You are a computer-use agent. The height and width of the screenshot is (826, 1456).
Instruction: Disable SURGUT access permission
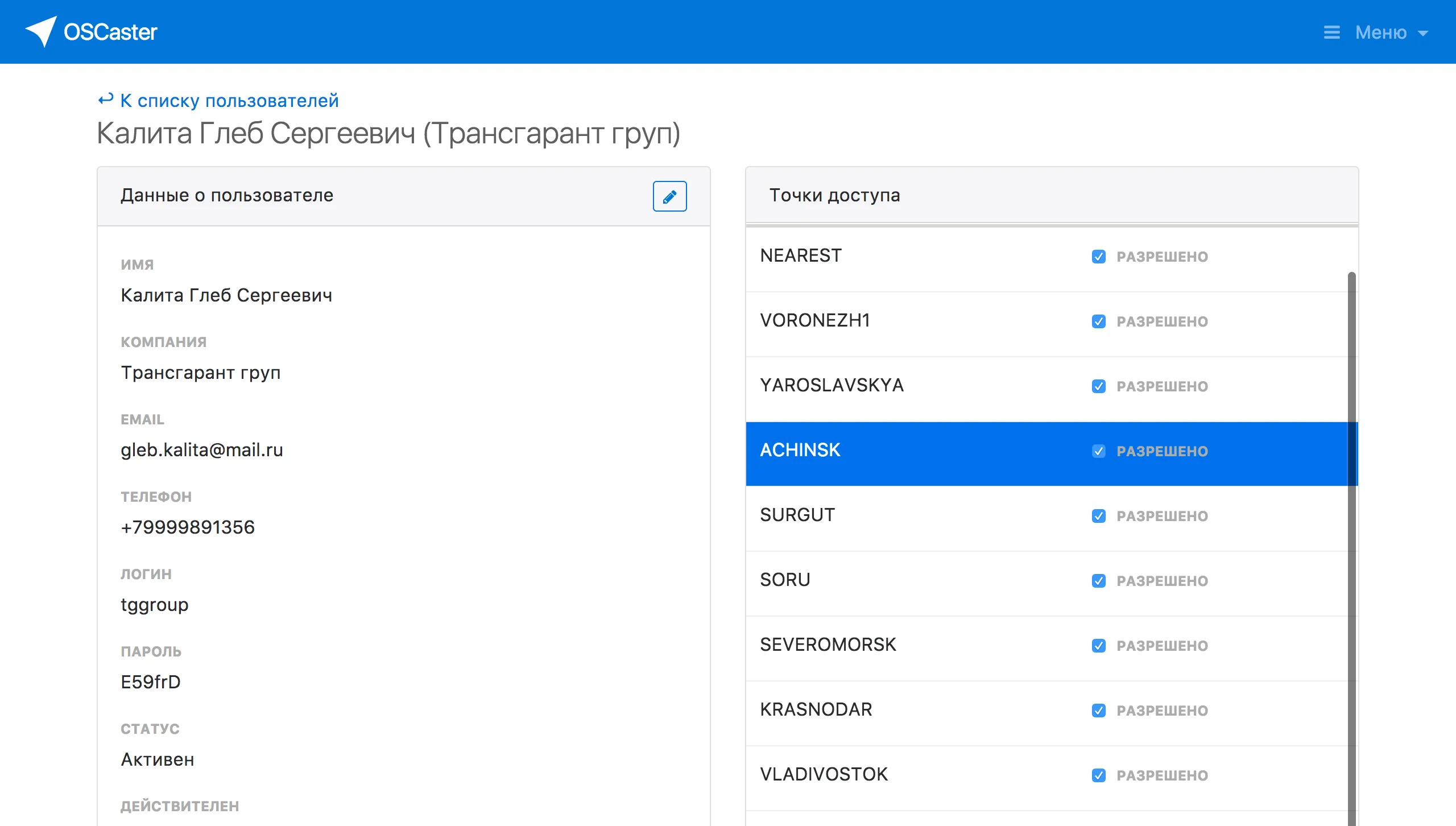[1099, 516]
